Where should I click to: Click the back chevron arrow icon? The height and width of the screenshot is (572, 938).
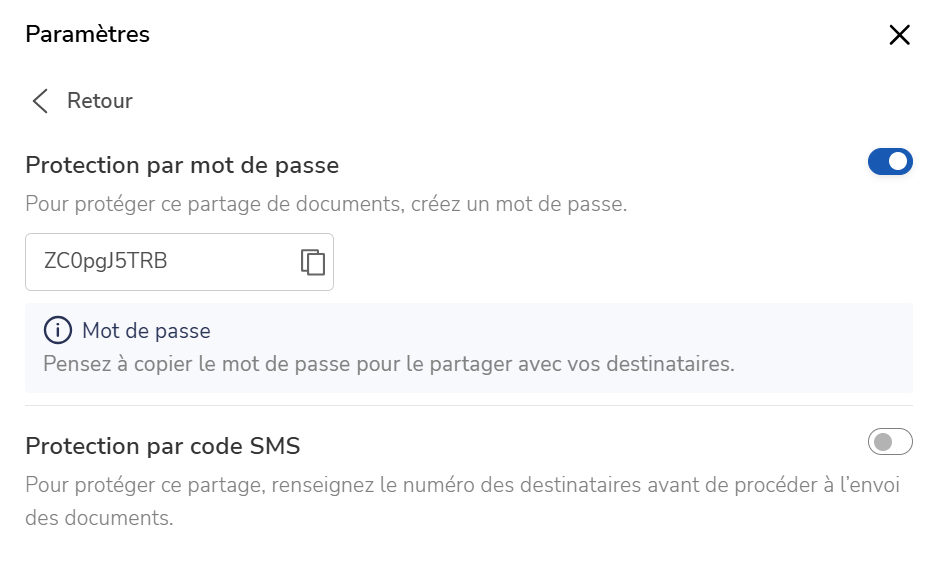pos(40,101)
